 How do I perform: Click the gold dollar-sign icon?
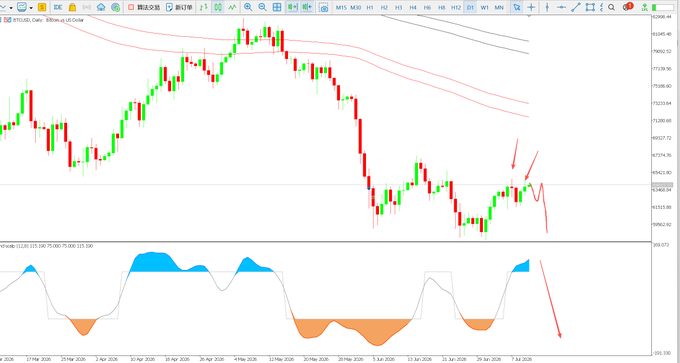click(42, 7)
